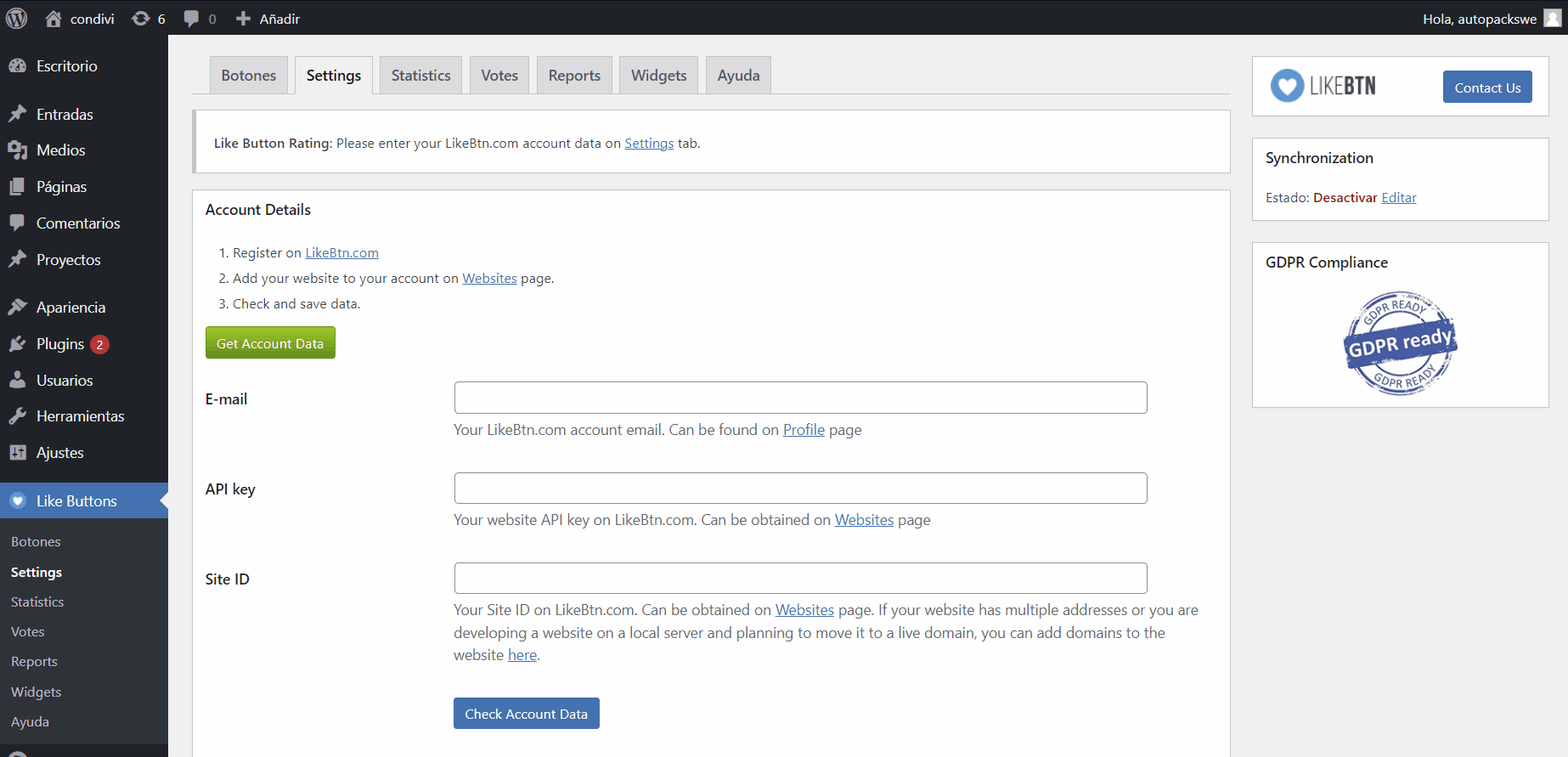The height and width of the screenshot is (757, 1568).
Task: Click the GDPR ready stamp image
Action: [1399, 343]
